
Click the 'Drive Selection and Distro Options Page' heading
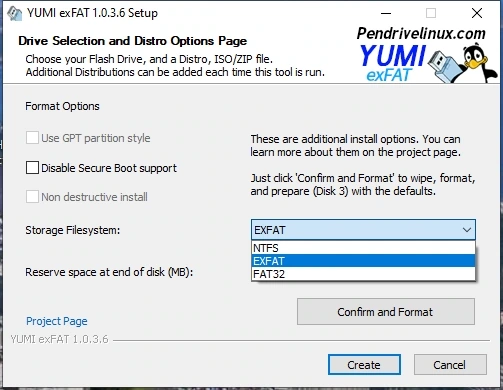tap(133, 41)
